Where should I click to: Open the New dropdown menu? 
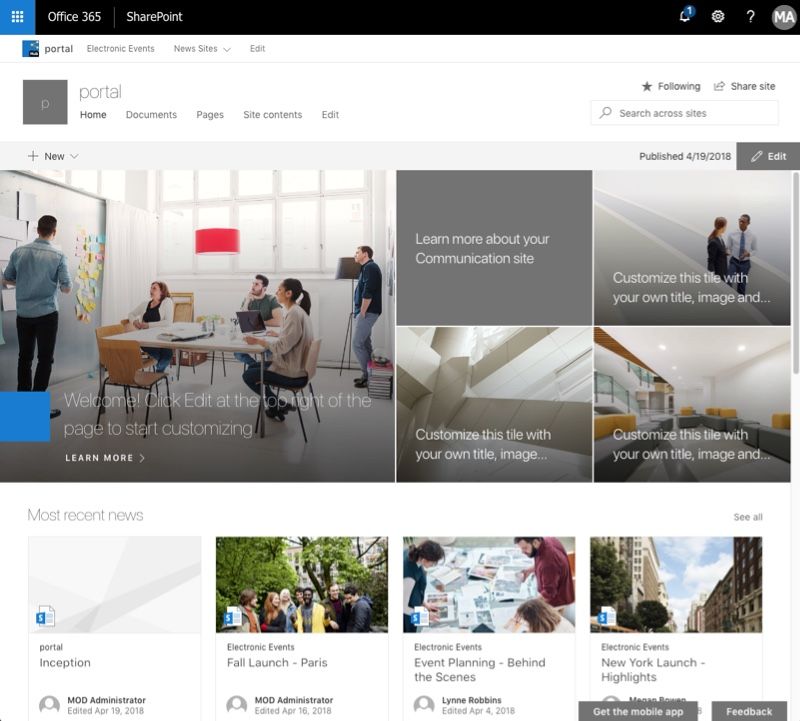pos(50,156)
